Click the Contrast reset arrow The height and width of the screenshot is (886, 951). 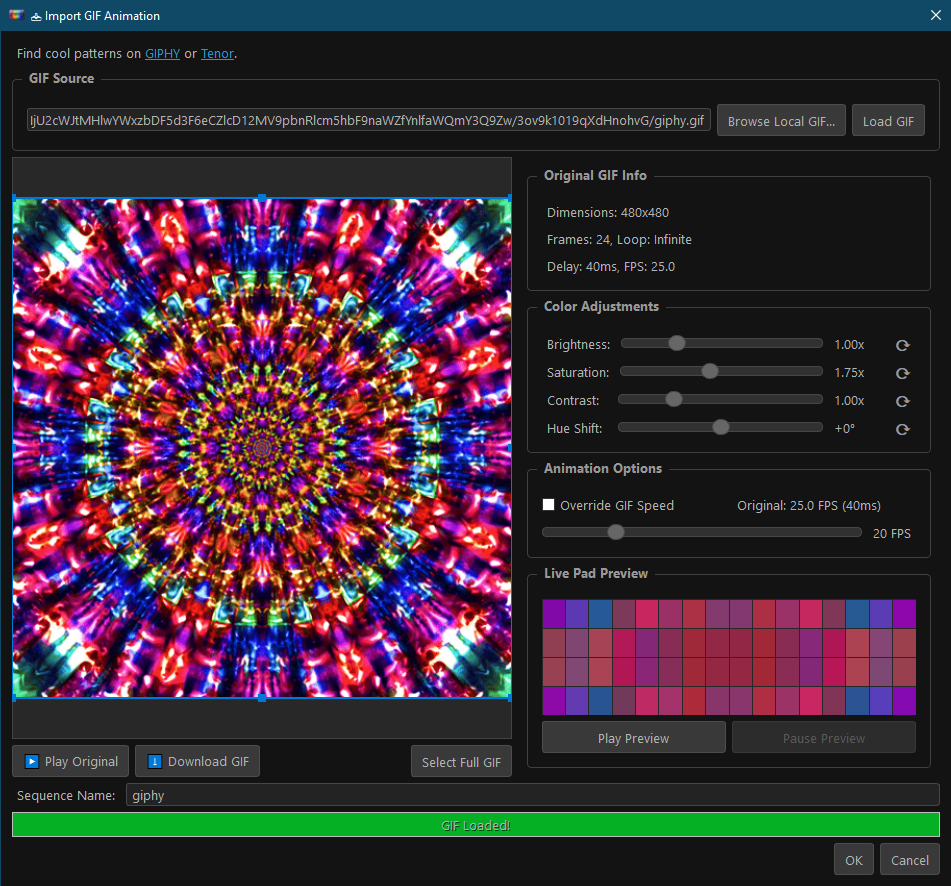pos(902,401)
